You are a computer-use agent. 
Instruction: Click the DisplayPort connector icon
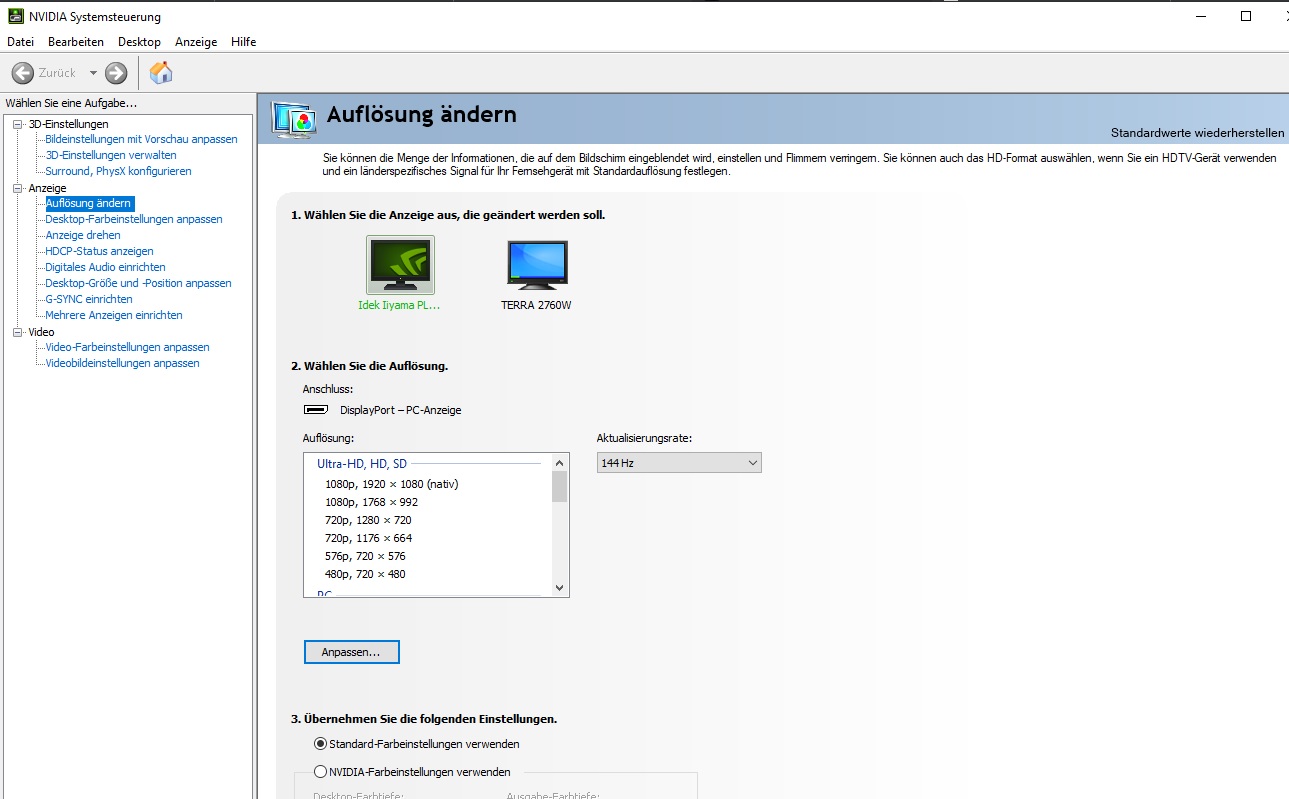pyautogui.click(x=316, y=410)
